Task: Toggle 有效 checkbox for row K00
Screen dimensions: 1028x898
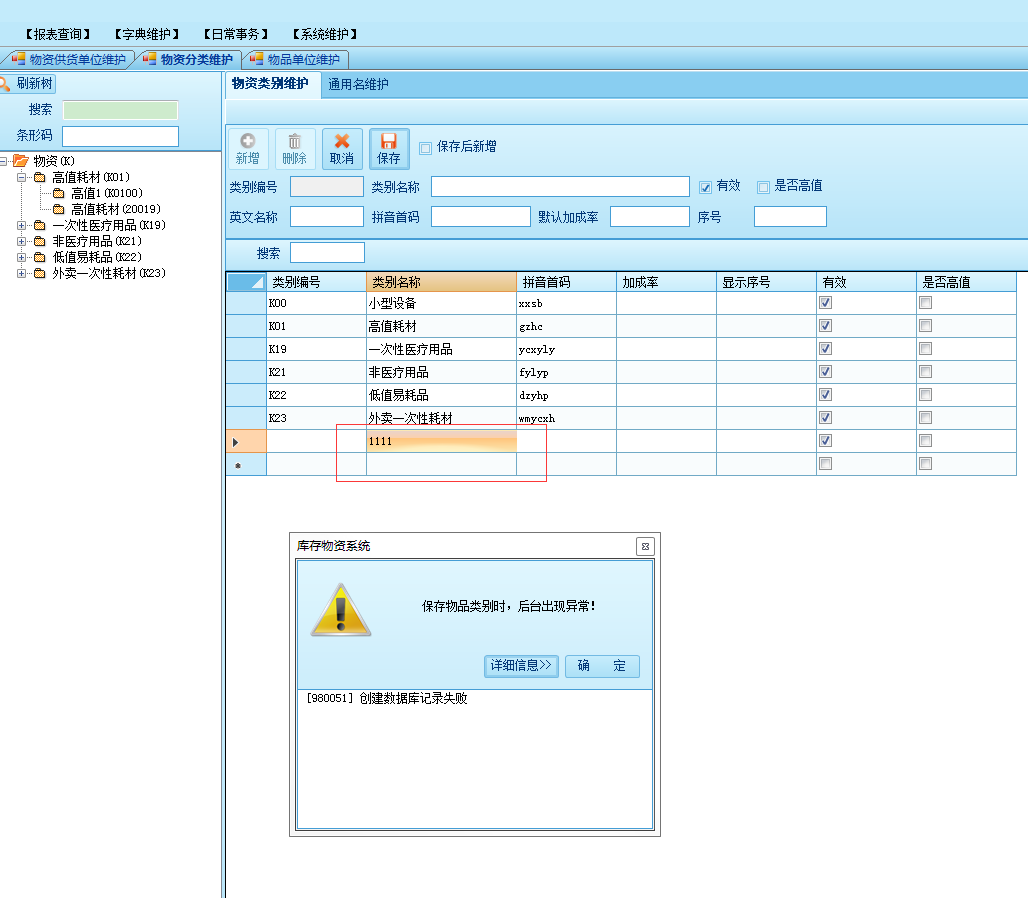Action: (x=825, y=303)
